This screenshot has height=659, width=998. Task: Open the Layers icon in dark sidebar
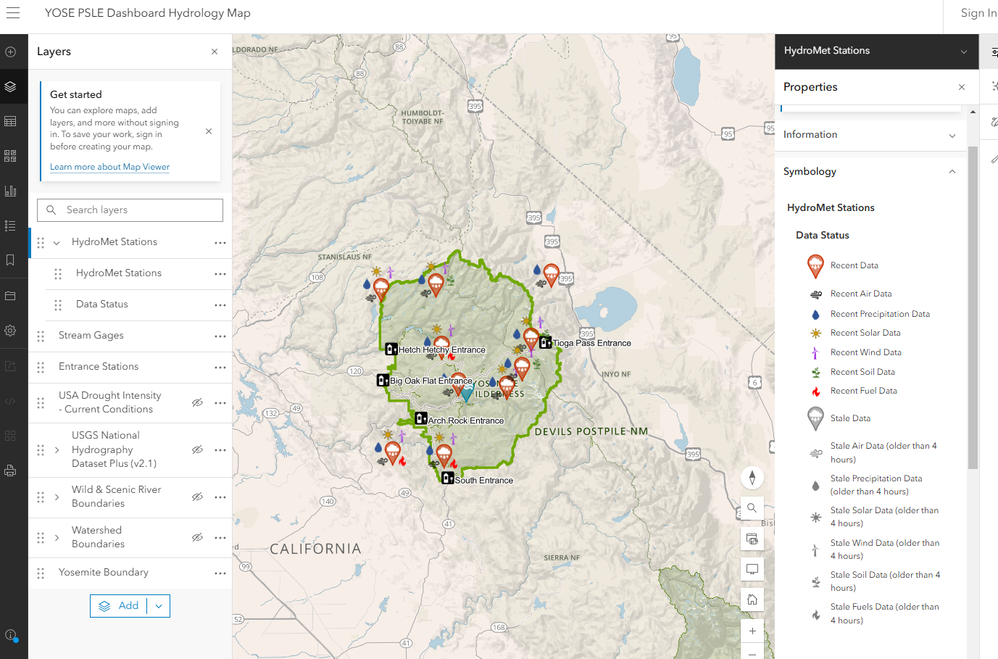pyautogui.click(x=10, y=87)
